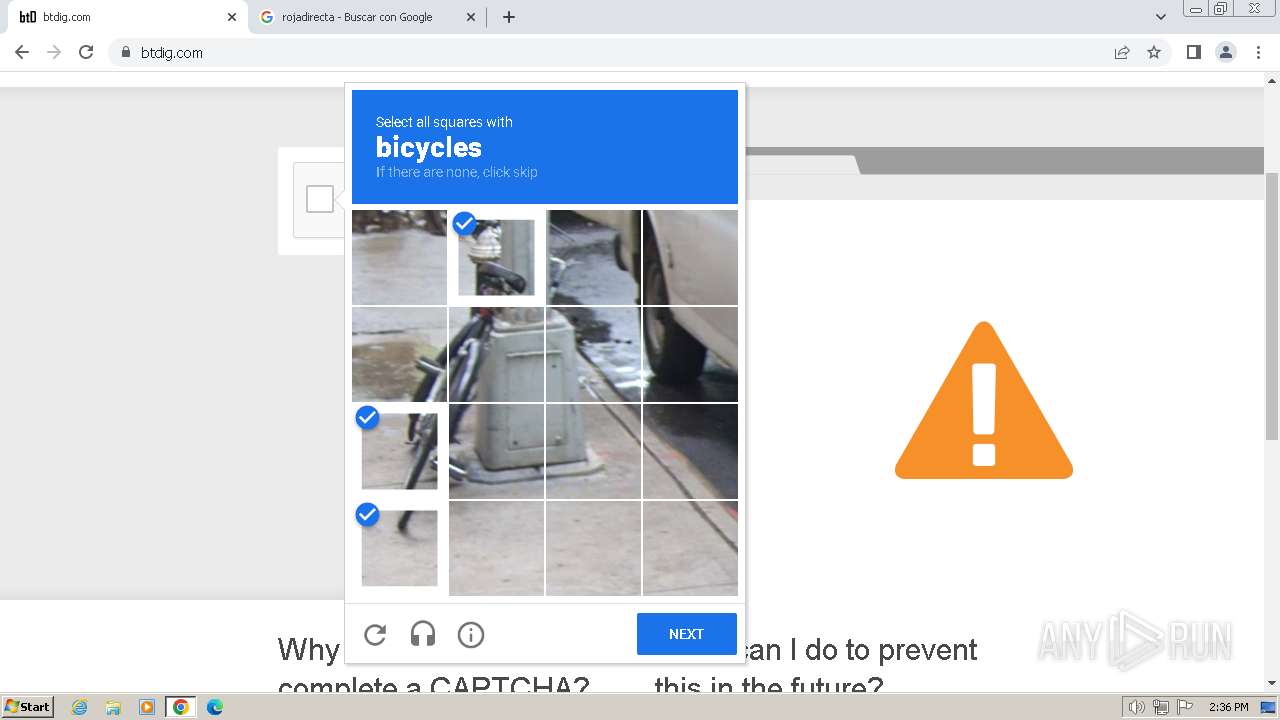Click the orange warning triangle image
Image resolution: width=1280 pixels, height=720 pixels.
[984, 400]
